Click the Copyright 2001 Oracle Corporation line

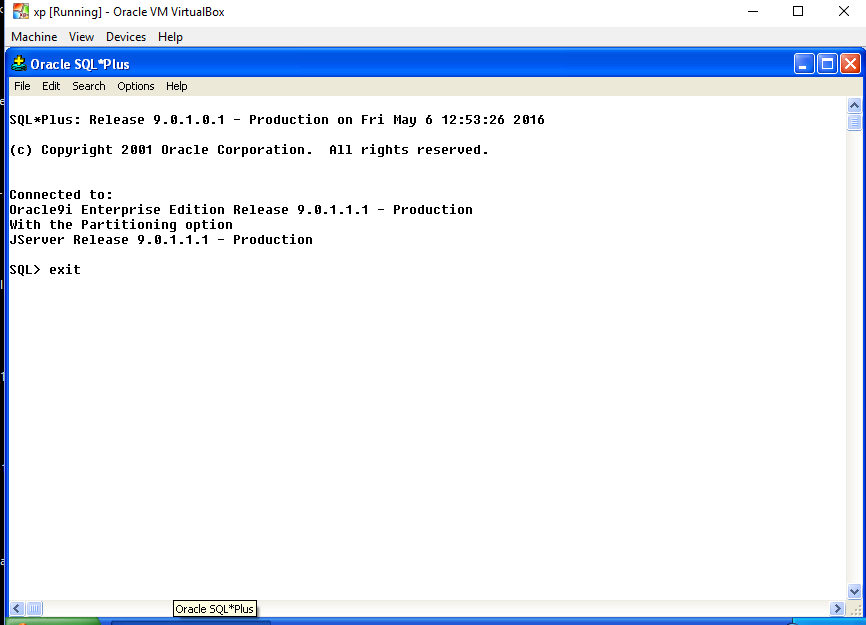(x=249, y=150)
